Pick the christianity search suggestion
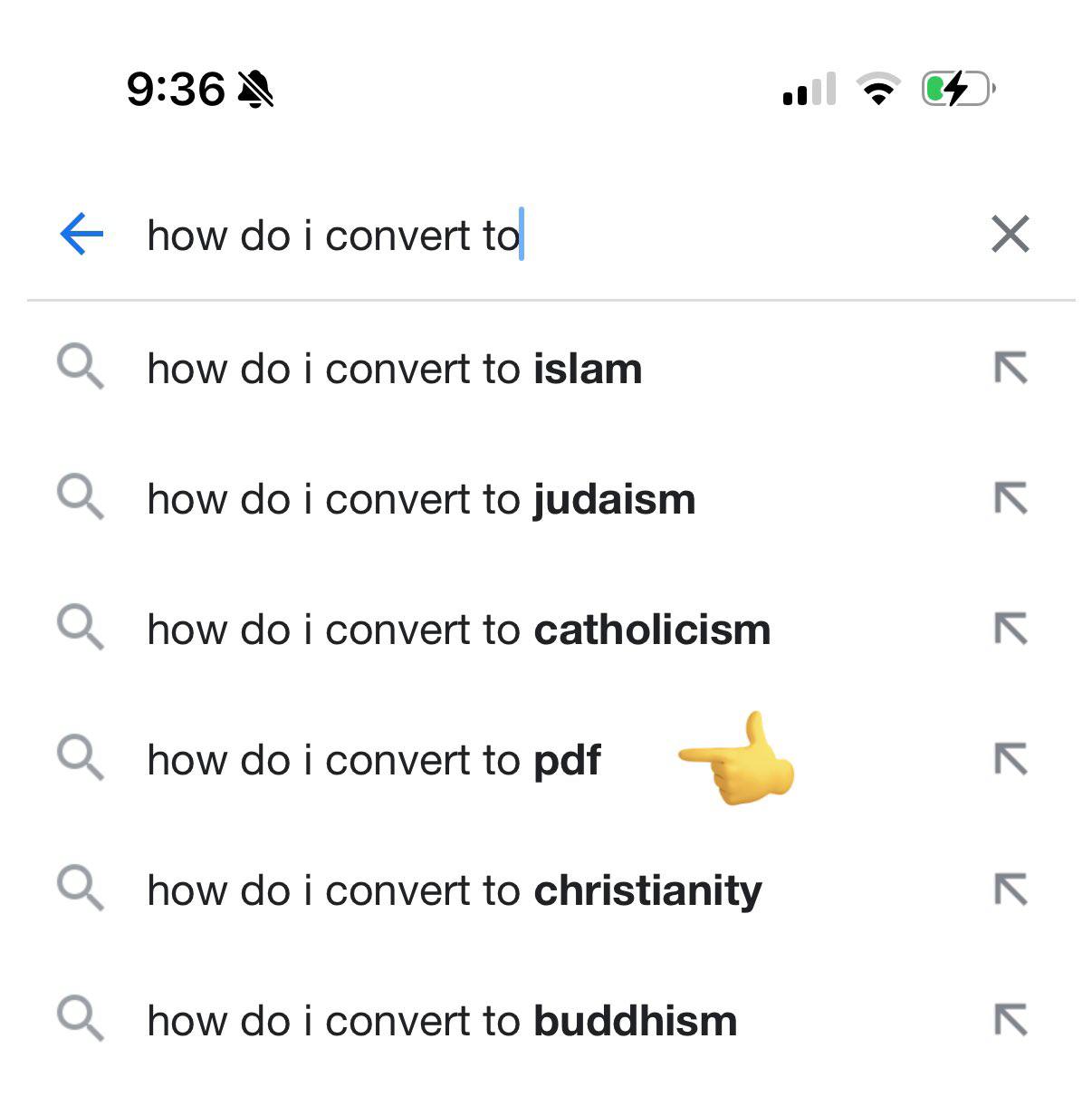The image size is (1092, 1106). pyautogui.click(x=454, y=890)
